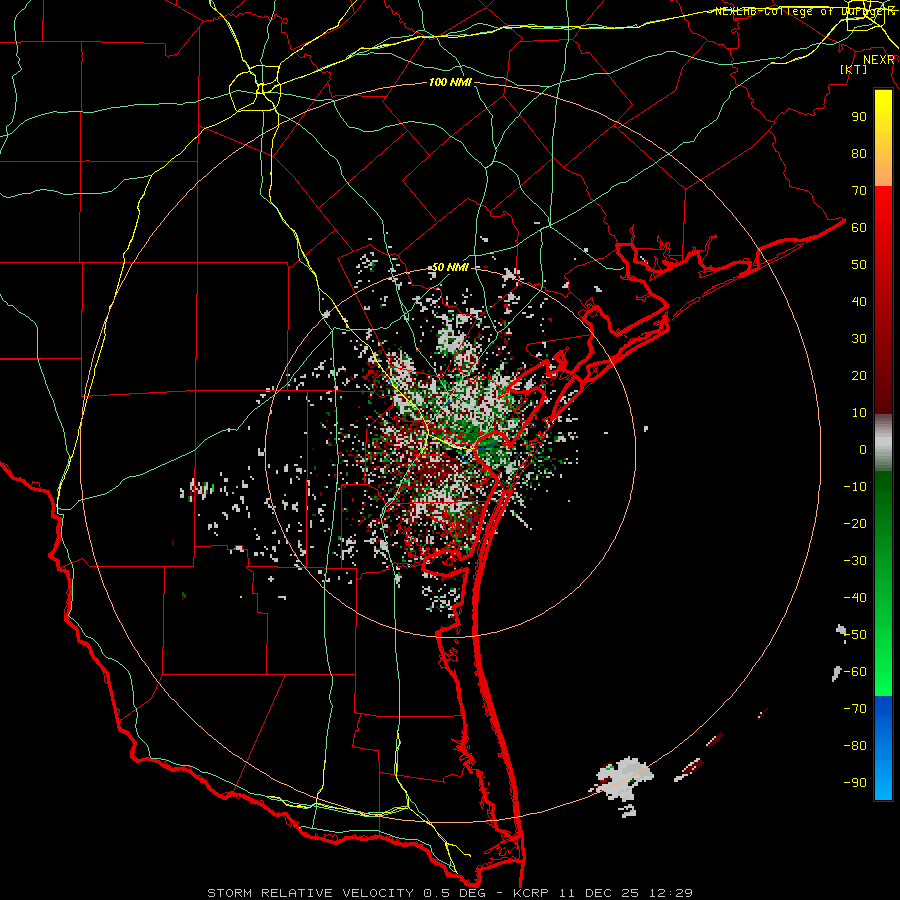Click the "80" value on the velocity scale
The height and width of the screenshot is (900, 900).
coord(859,154)
